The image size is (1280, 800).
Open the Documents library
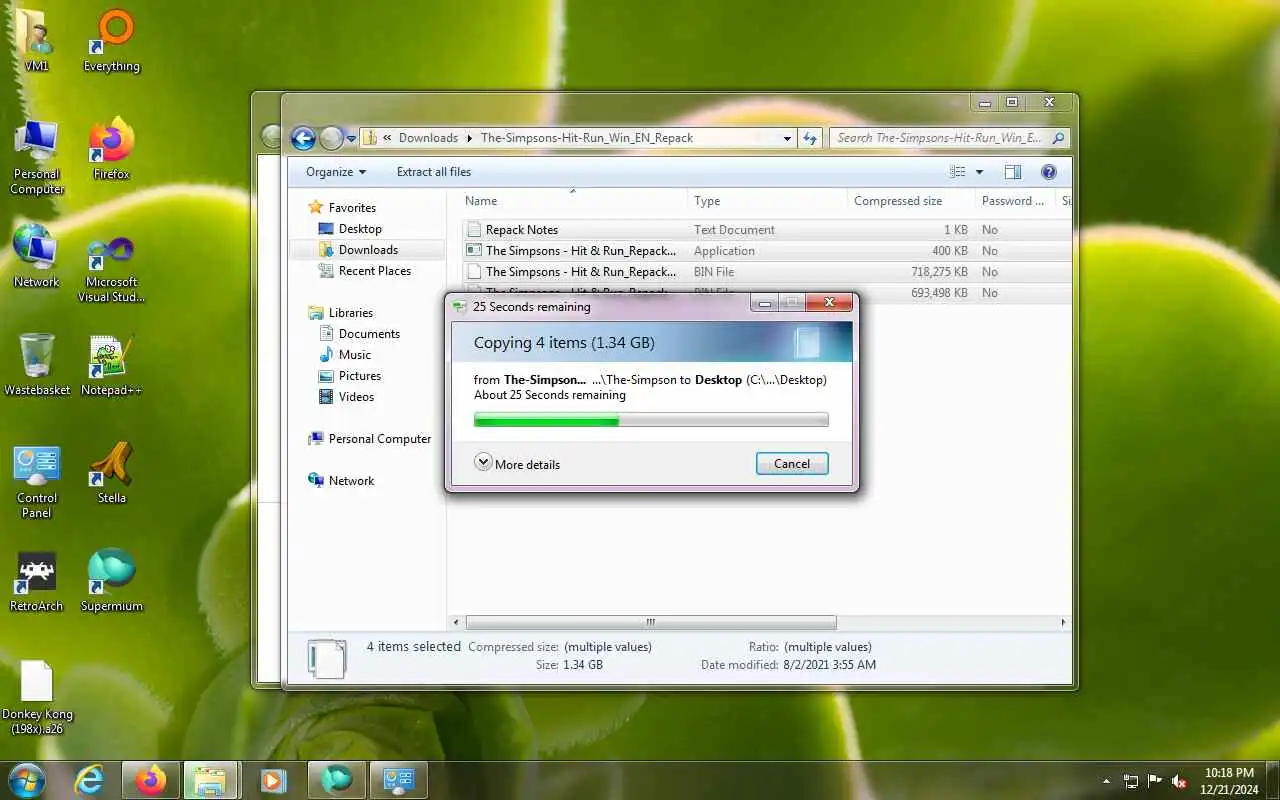369,334
